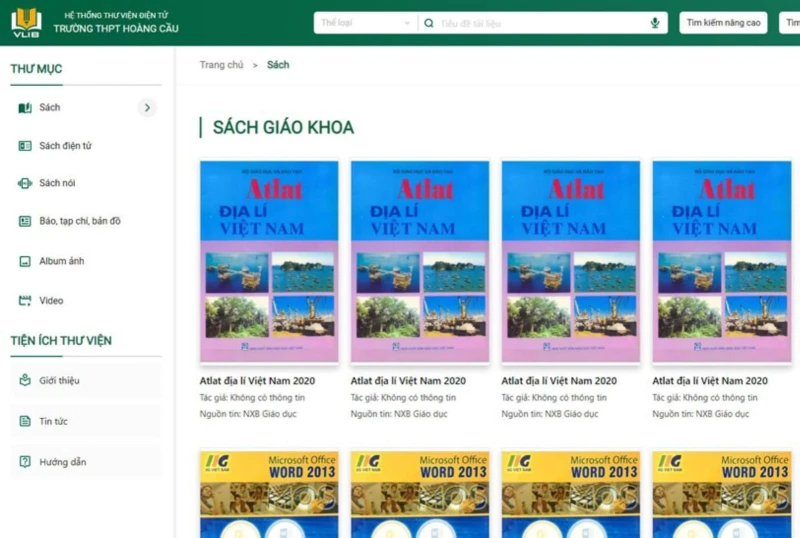
Task: Click the microphone voice search icon
Action: coord(655,23)
